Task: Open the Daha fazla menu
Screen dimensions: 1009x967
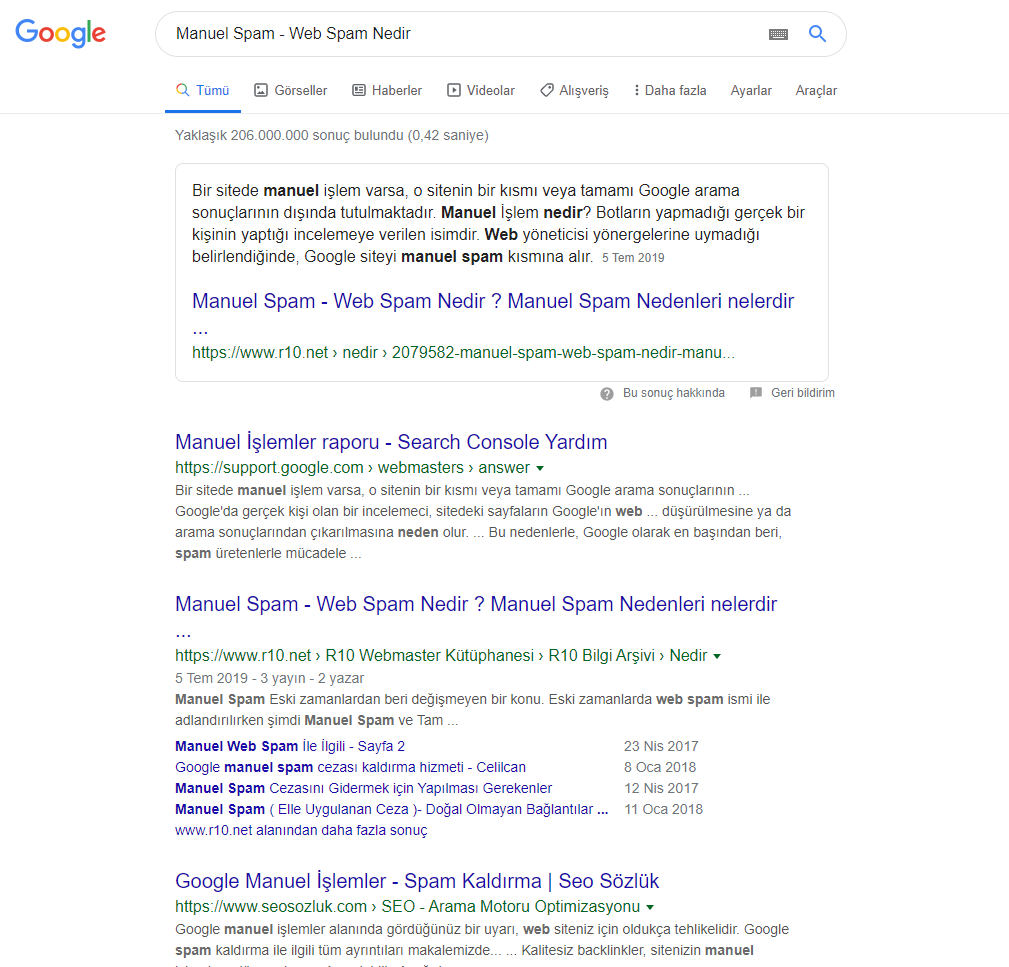Action: (x=670, y=90)
